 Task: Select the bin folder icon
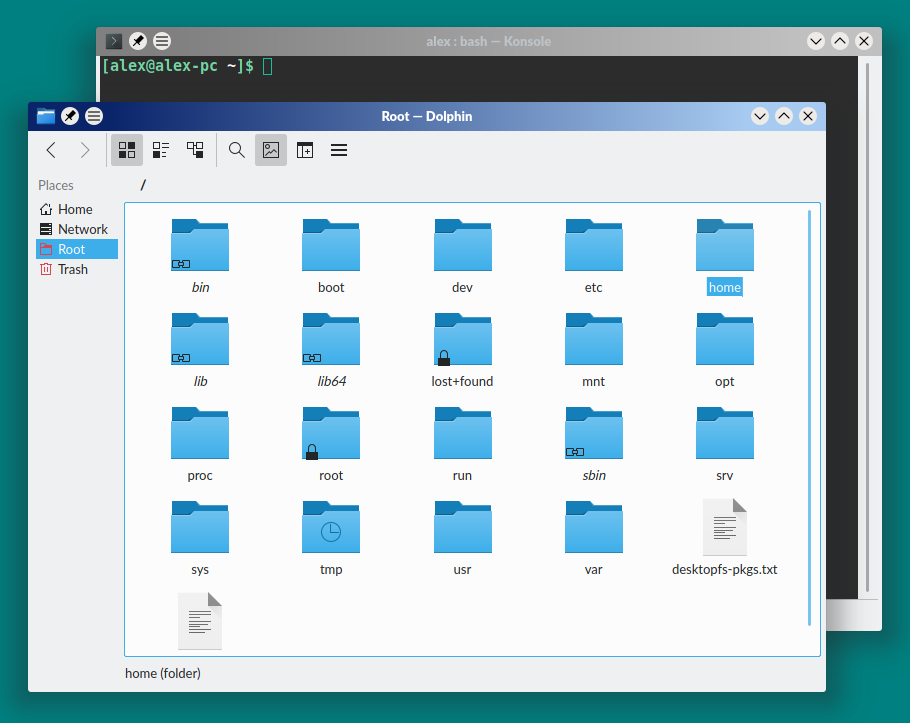click(200, 245)
